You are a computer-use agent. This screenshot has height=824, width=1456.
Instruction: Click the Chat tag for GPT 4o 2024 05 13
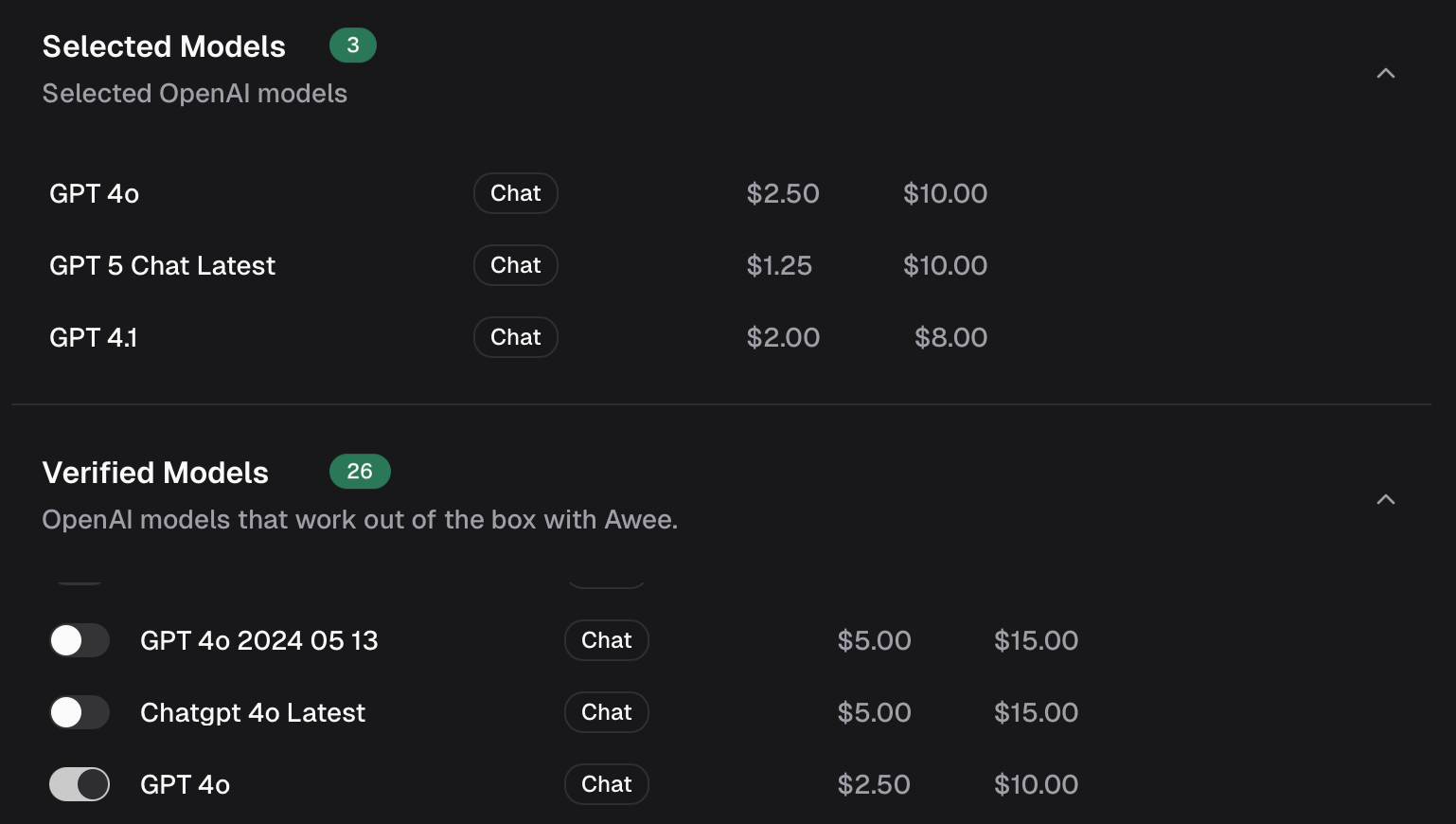click(606, 640)
